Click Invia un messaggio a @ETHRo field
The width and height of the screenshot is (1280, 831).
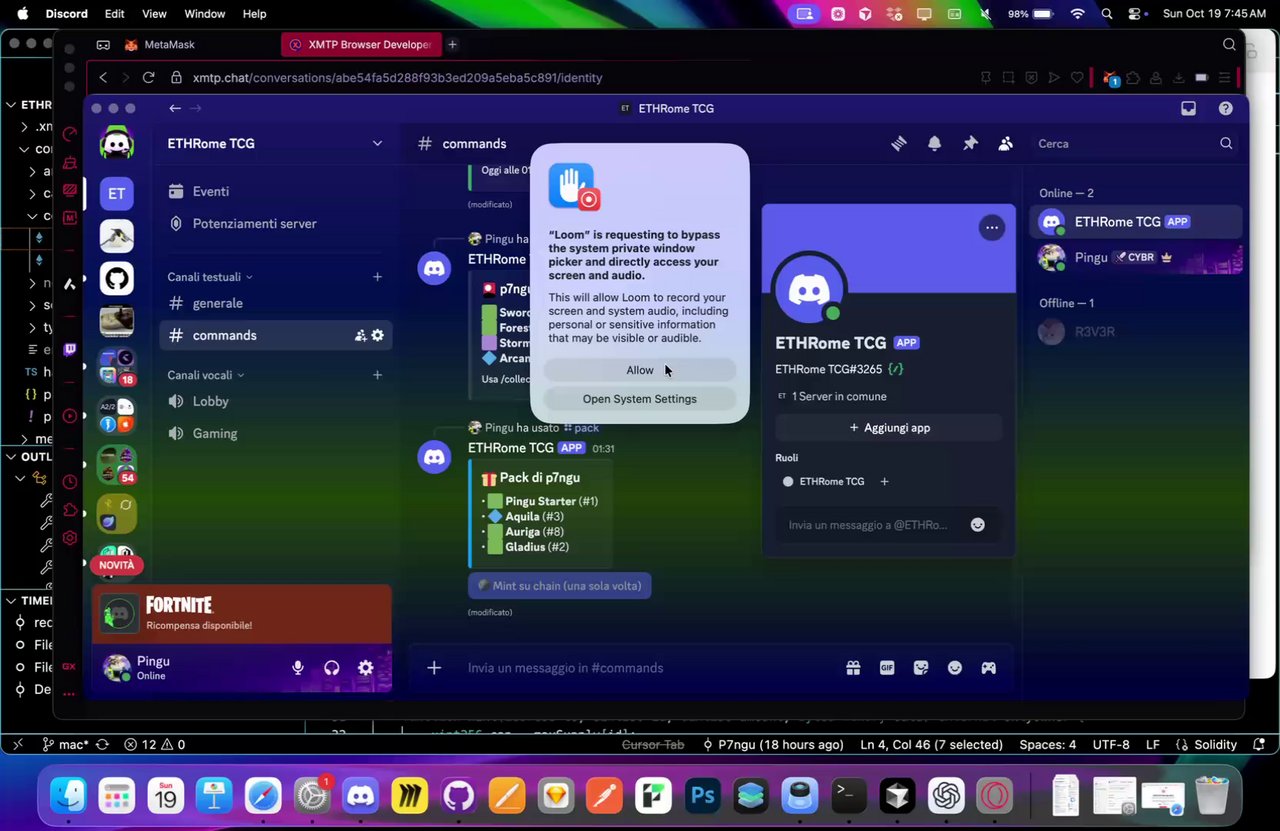[x=868, y=525]
